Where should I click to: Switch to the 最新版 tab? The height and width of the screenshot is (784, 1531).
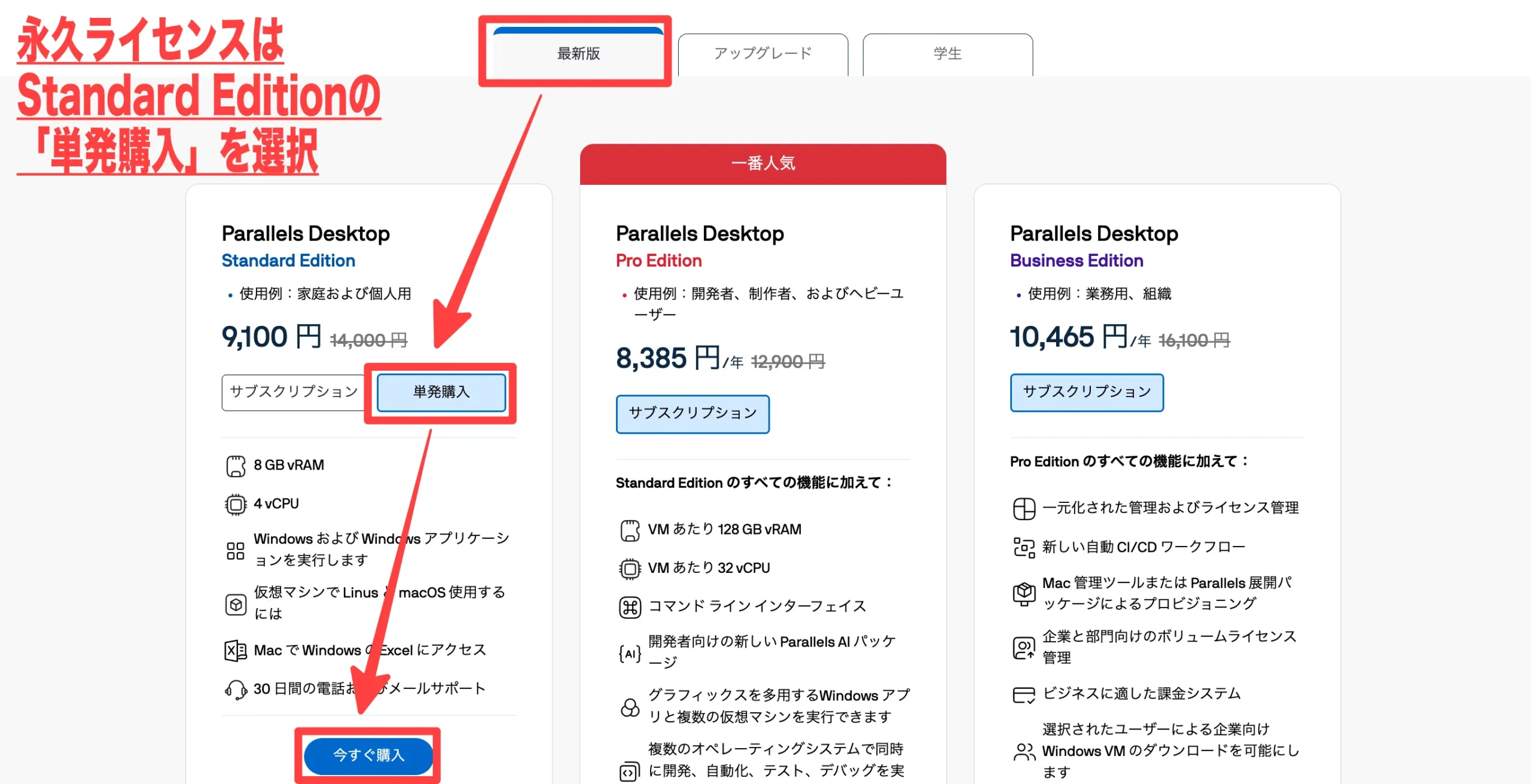578,53
